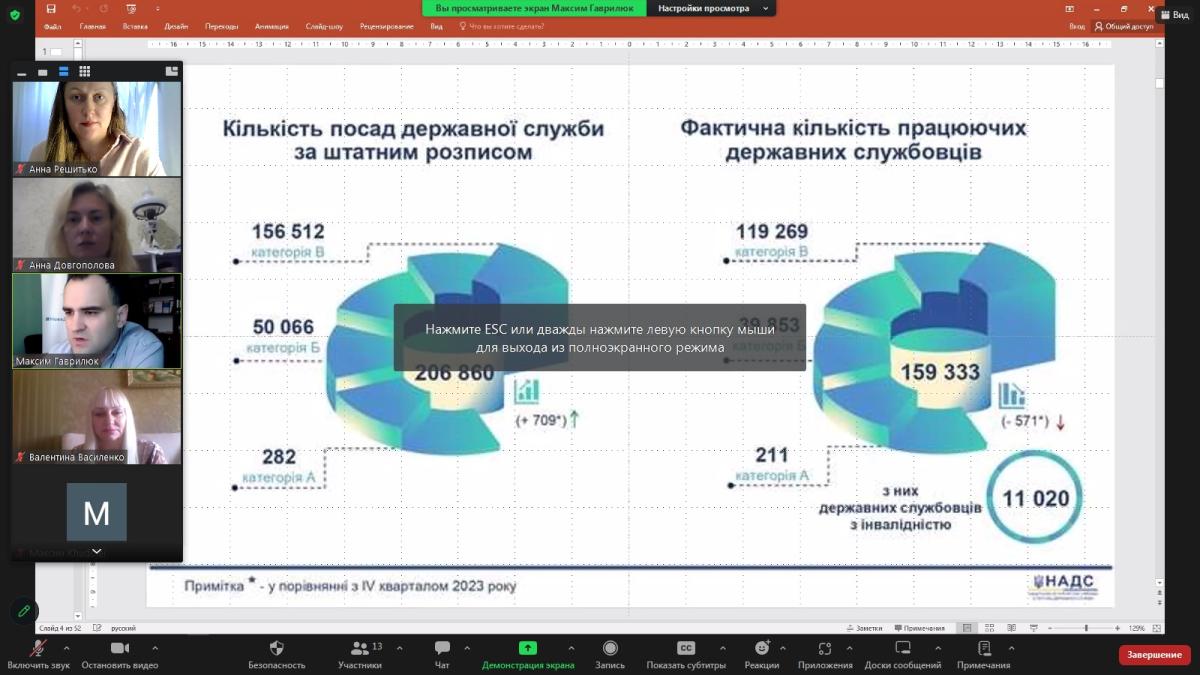The image size is (1200, 675).
Task: Switch to the Главная ribbon tab
Action: pyautogui.click(x=93, y=26)
